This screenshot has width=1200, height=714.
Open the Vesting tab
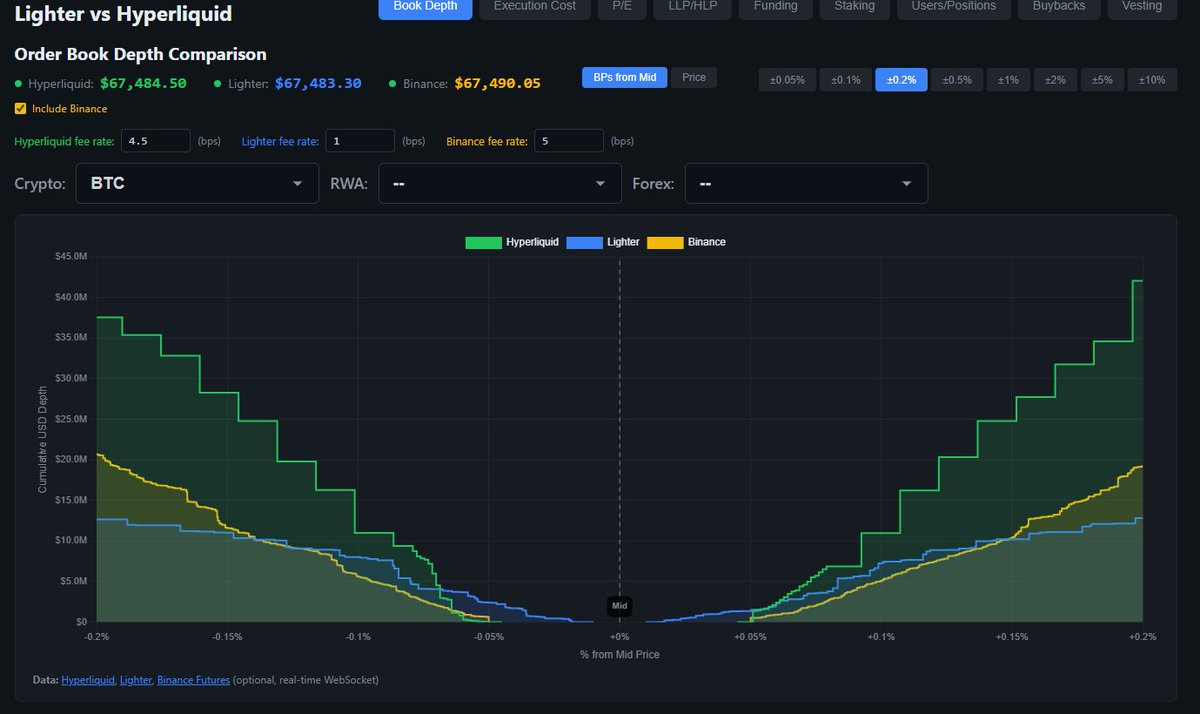(1142, 7)
